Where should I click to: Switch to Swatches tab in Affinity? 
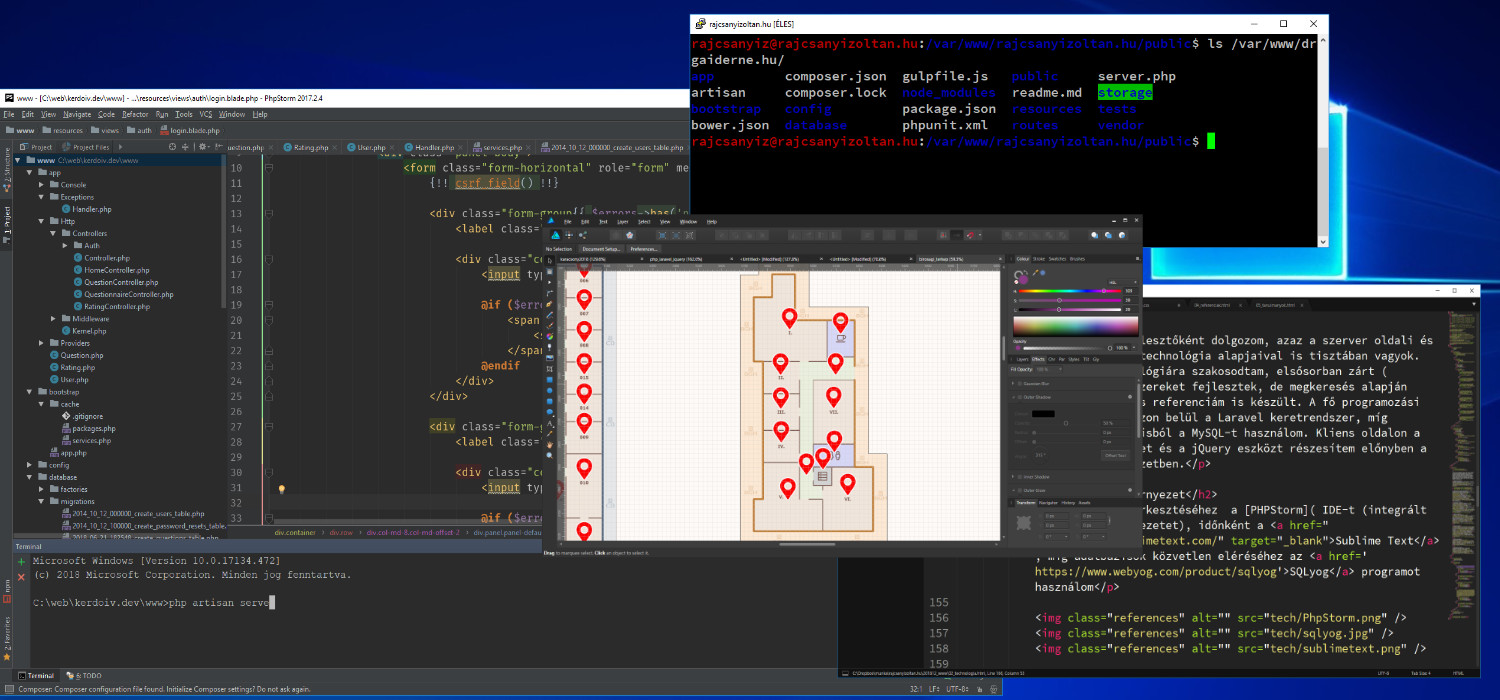pos(1057,258)
